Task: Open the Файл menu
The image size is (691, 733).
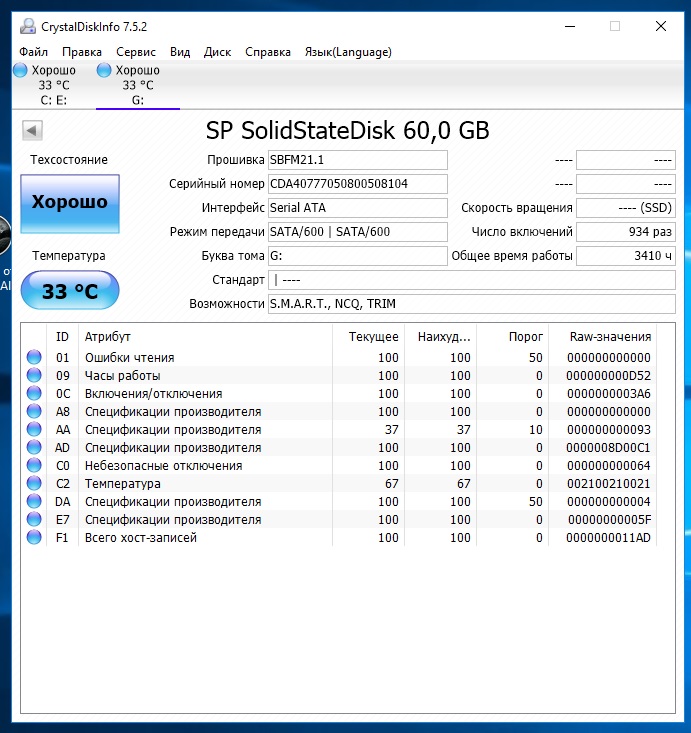Action: coord(33,52)
